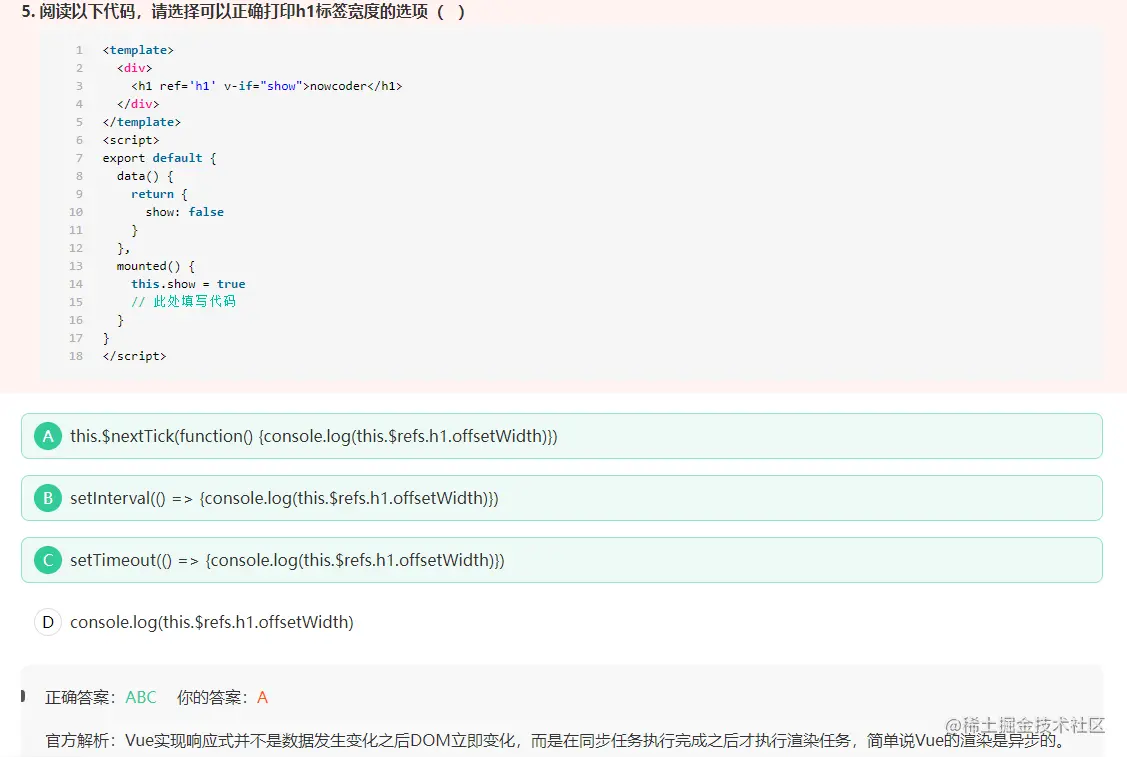
Task: Click the '正确答案' label
Action: 80,697
